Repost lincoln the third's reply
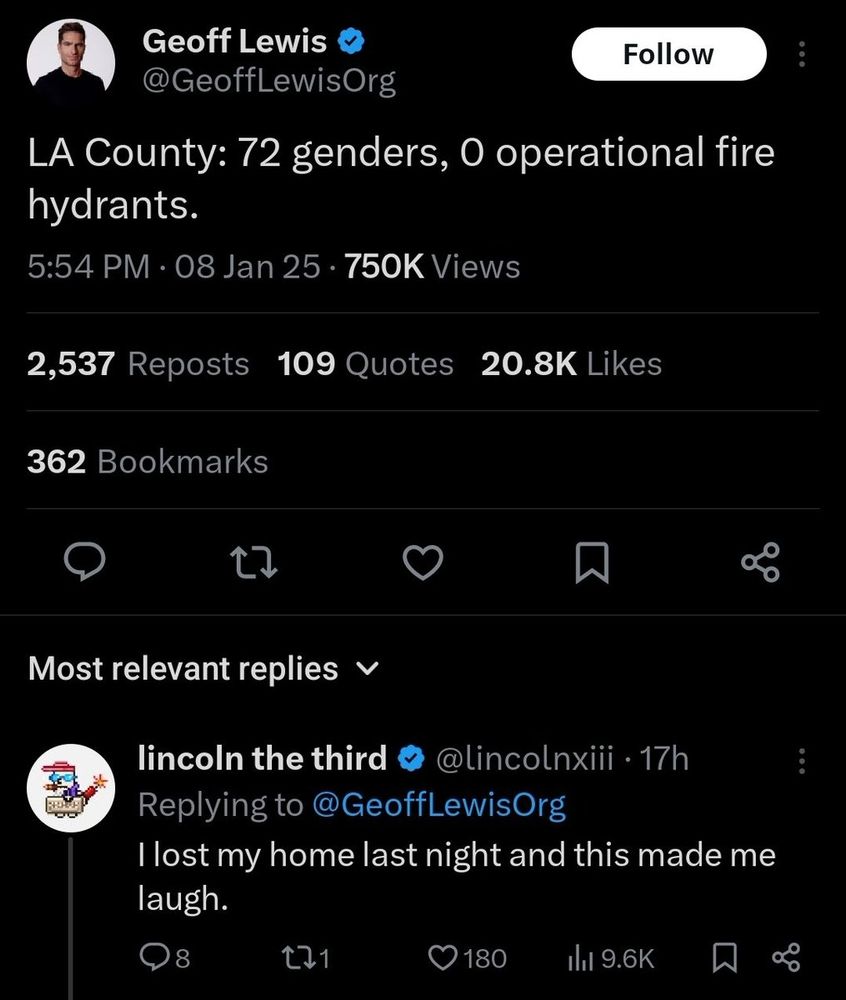Screen dimensions: 846x1000 [305, 958]
